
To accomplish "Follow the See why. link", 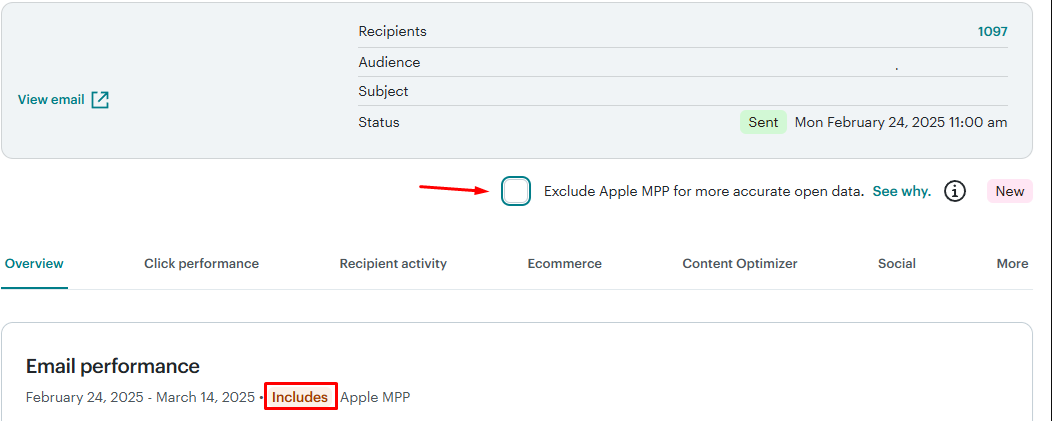I will coord(902,191).
